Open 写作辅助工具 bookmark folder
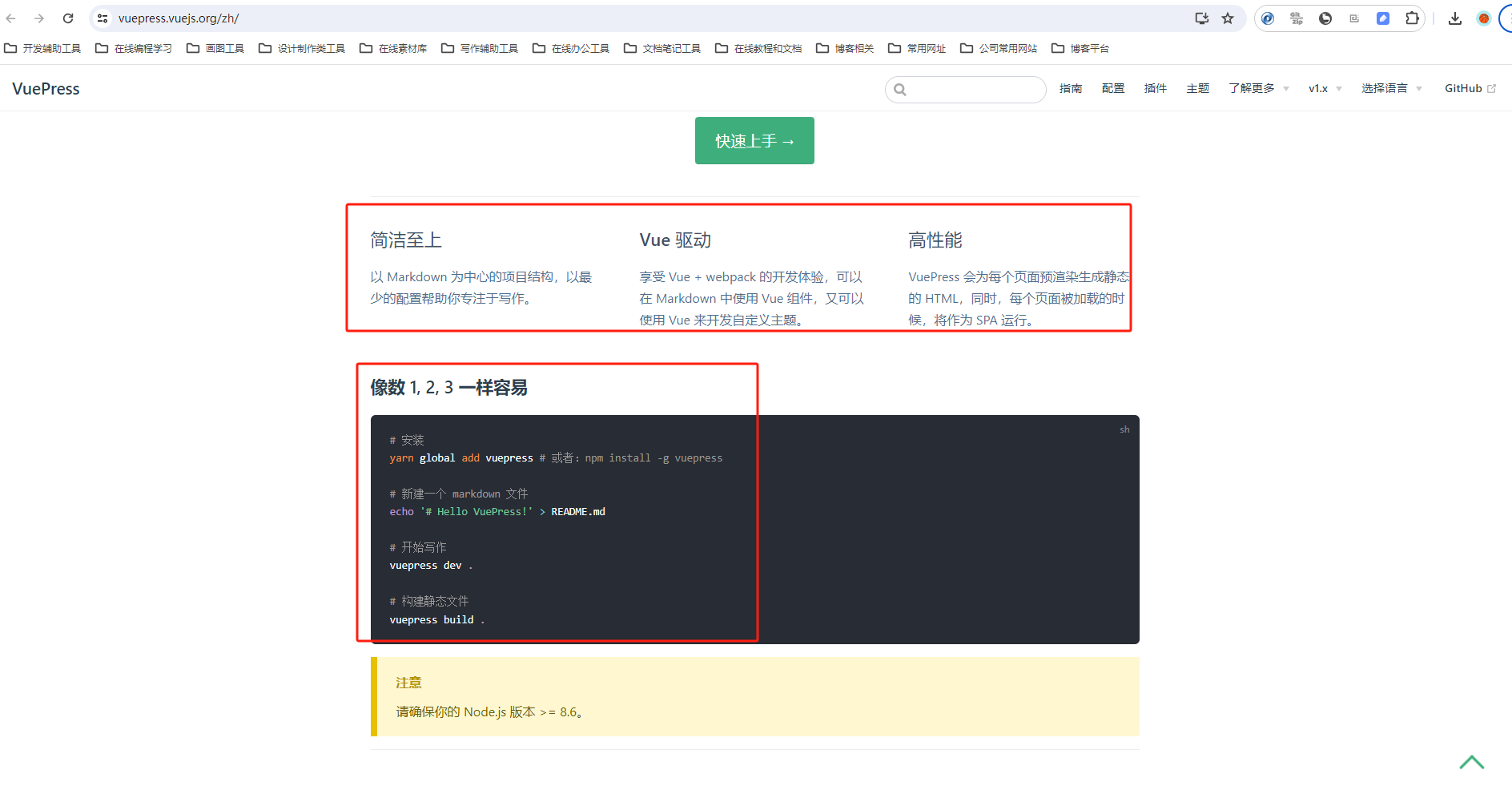The image size is (1512, 786). tap(480, 48)
